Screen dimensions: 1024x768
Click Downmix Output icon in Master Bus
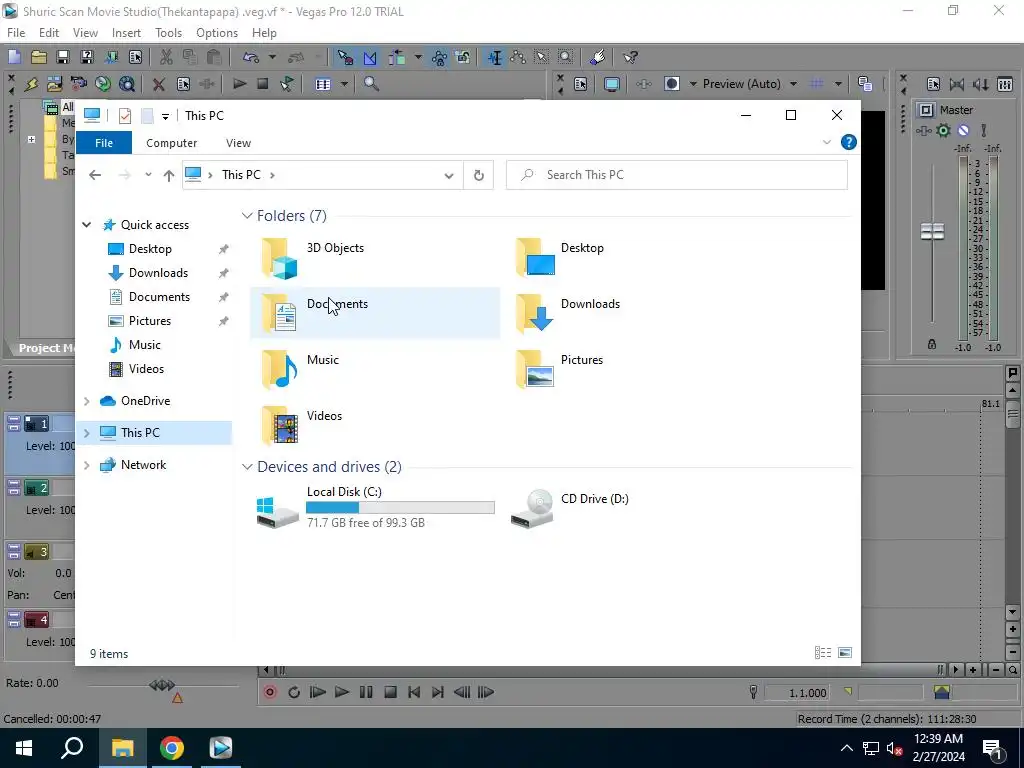tap(957, 84)
